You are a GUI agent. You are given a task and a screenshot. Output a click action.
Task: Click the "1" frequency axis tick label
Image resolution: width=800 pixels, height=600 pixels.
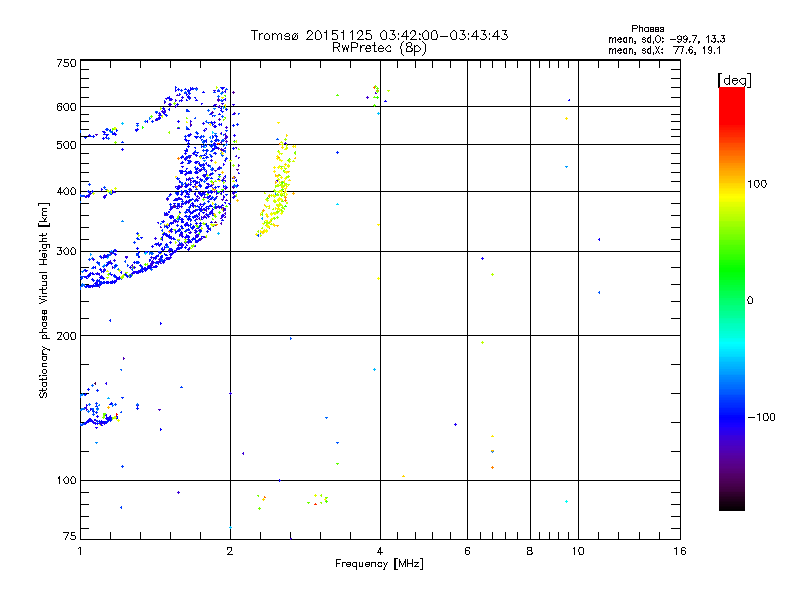coord(80,551)
